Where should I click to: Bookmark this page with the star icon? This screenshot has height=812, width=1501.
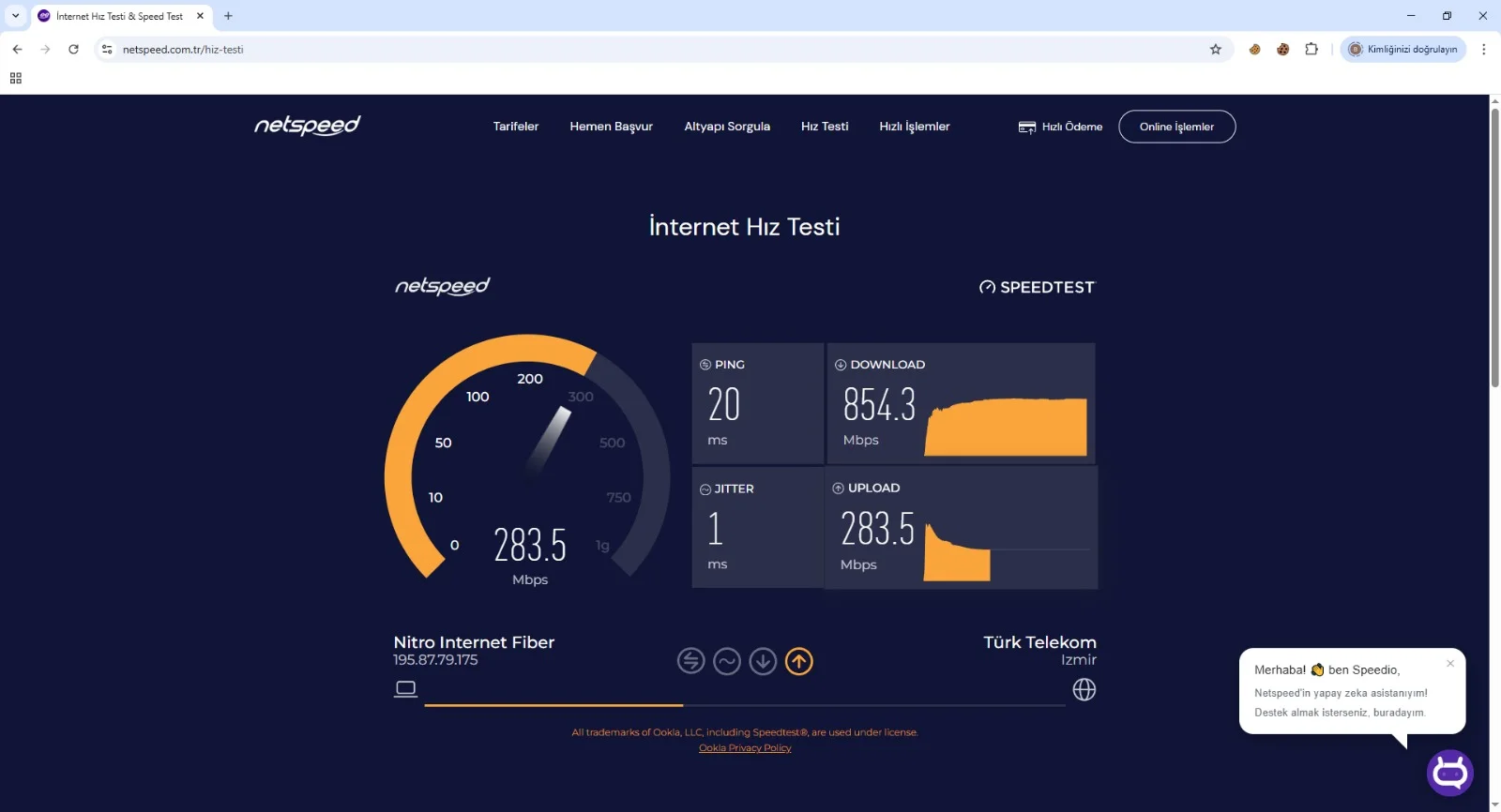[1216, 50]
